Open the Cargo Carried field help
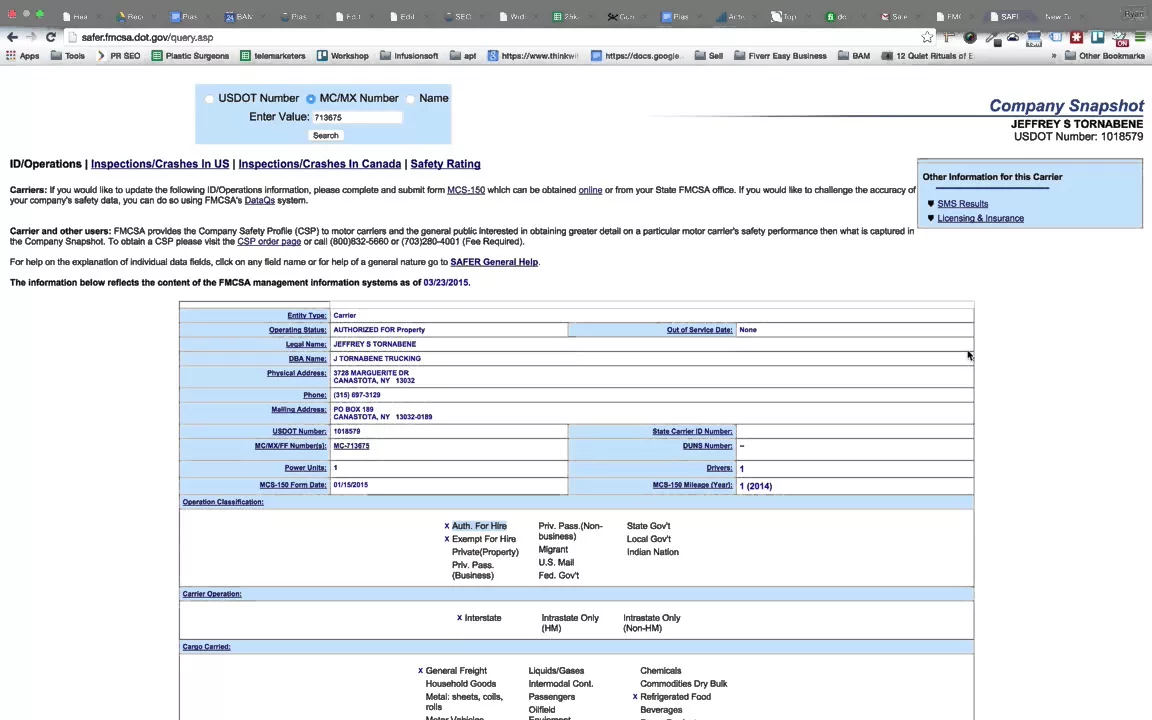1152x720 pixels. coord(206,647)
